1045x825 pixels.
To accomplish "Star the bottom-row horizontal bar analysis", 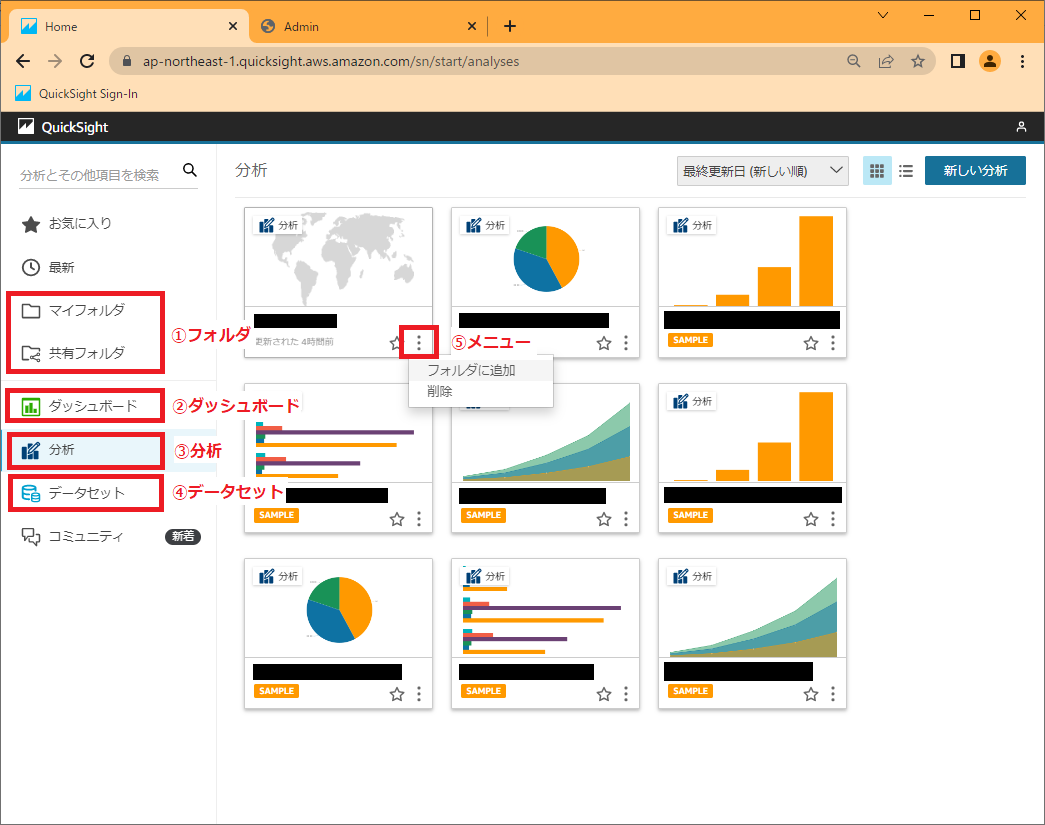I will (x=604, y=694).
